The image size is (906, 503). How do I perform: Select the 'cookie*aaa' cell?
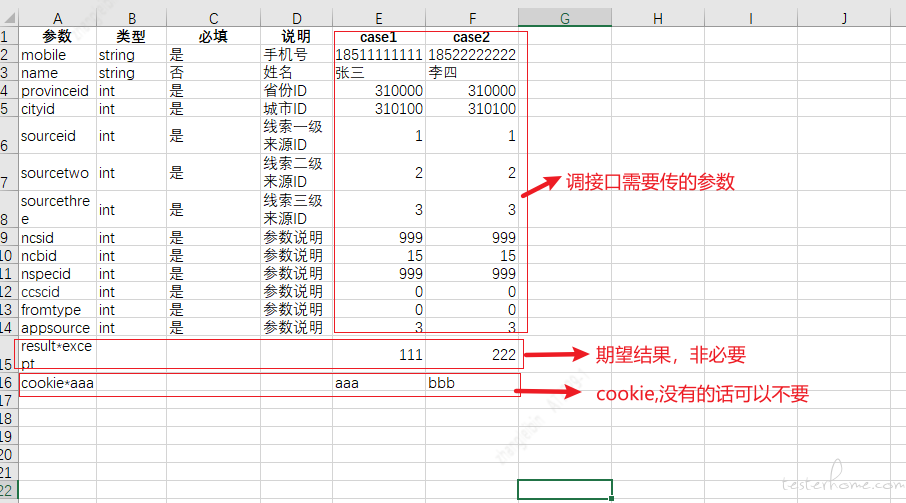(57, 382)
